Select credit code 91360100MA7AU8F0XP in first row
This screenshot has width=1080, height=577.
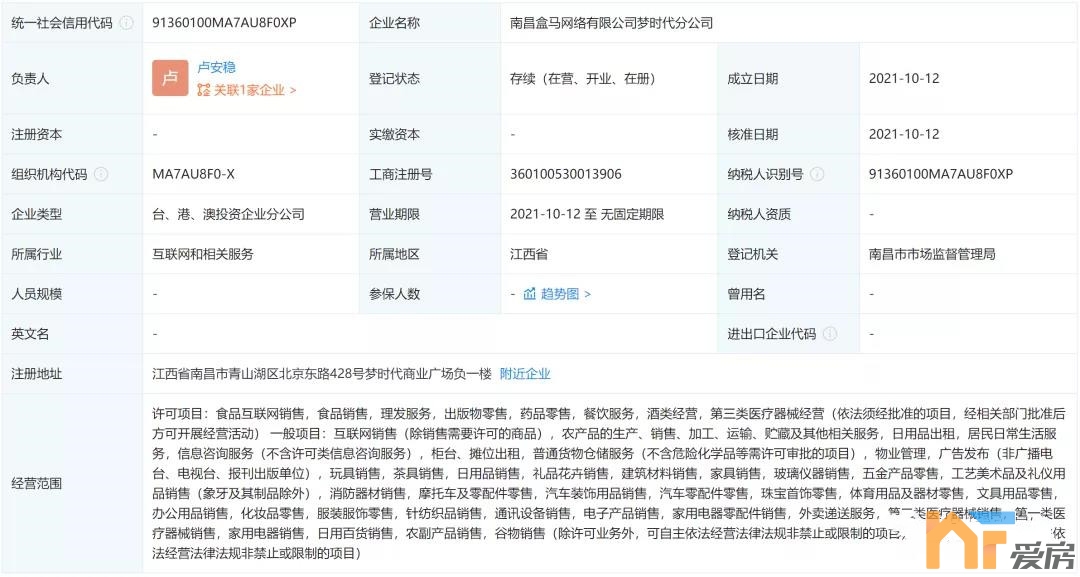coord(224,23)
